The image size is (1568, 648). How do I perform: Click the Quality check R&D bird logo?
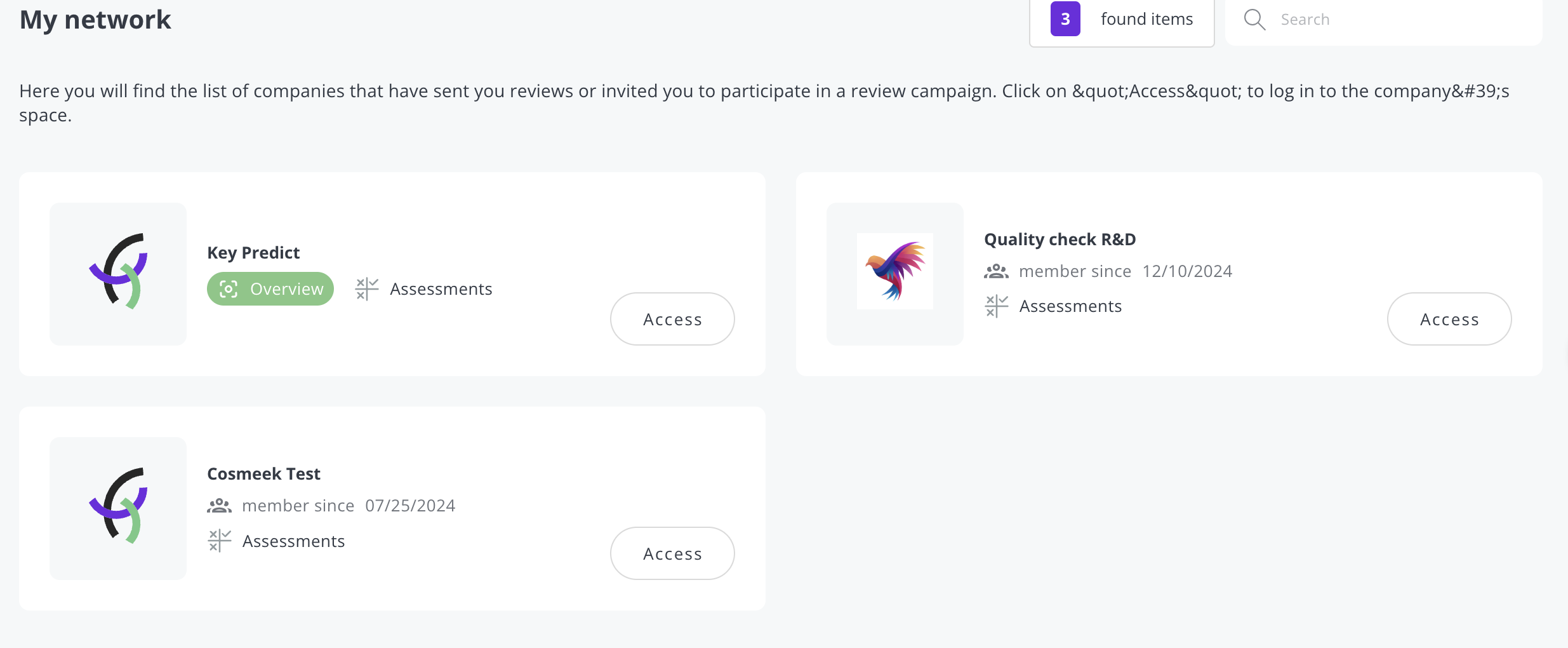(x=895, y=271)
